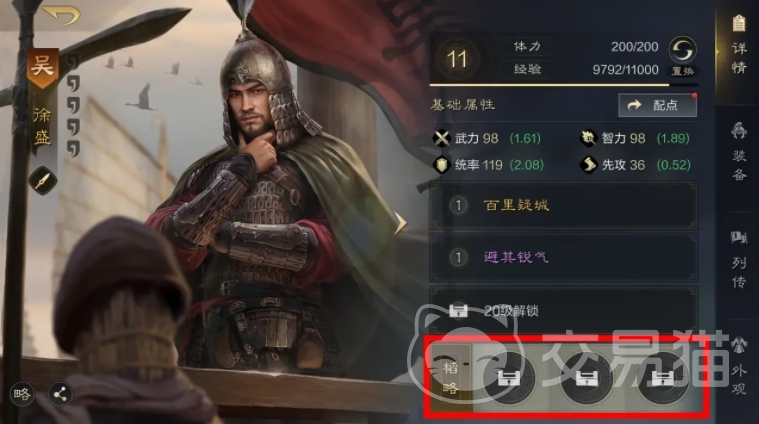Click the 配点 allocate points button
The width and height of the screenshot is (759, 424).
pyautogui.click(x=657, y=105)
